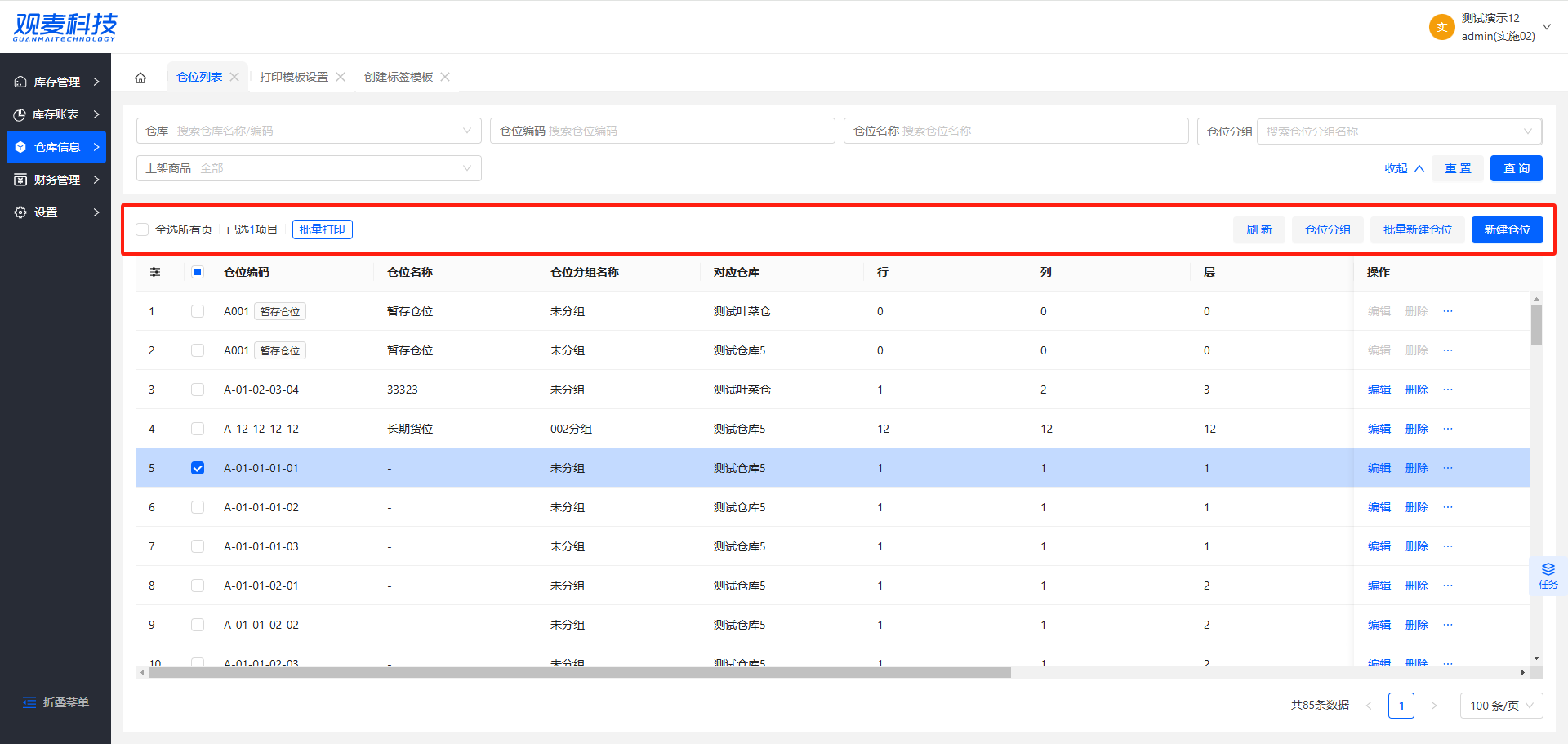Click the 批量打印 button
1568x744 pixels.
click(322, 229)
